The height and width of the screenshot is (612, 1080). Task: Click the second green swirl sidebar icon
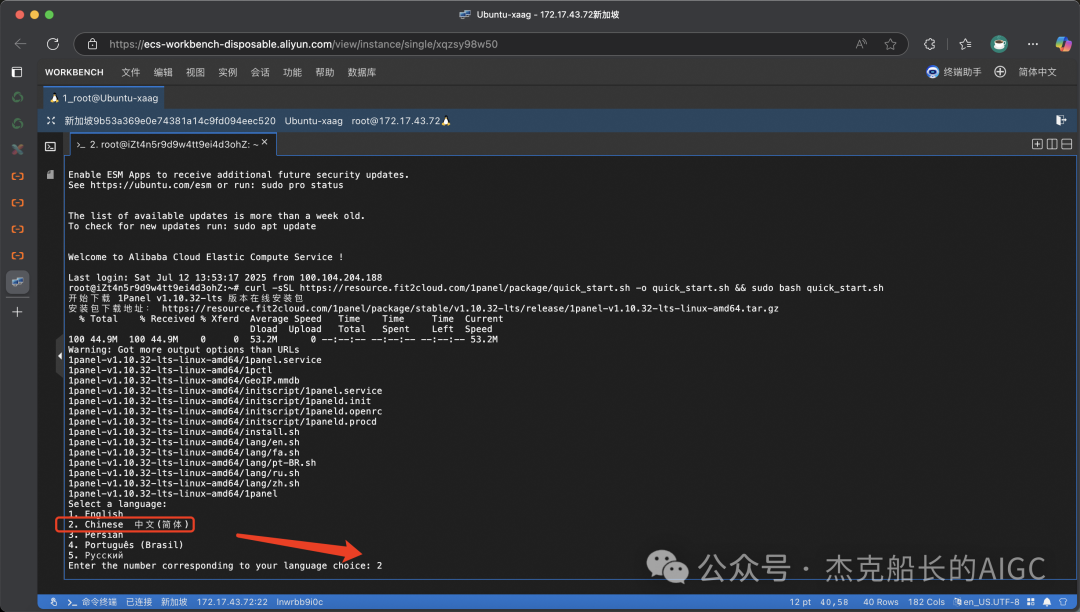18,124
